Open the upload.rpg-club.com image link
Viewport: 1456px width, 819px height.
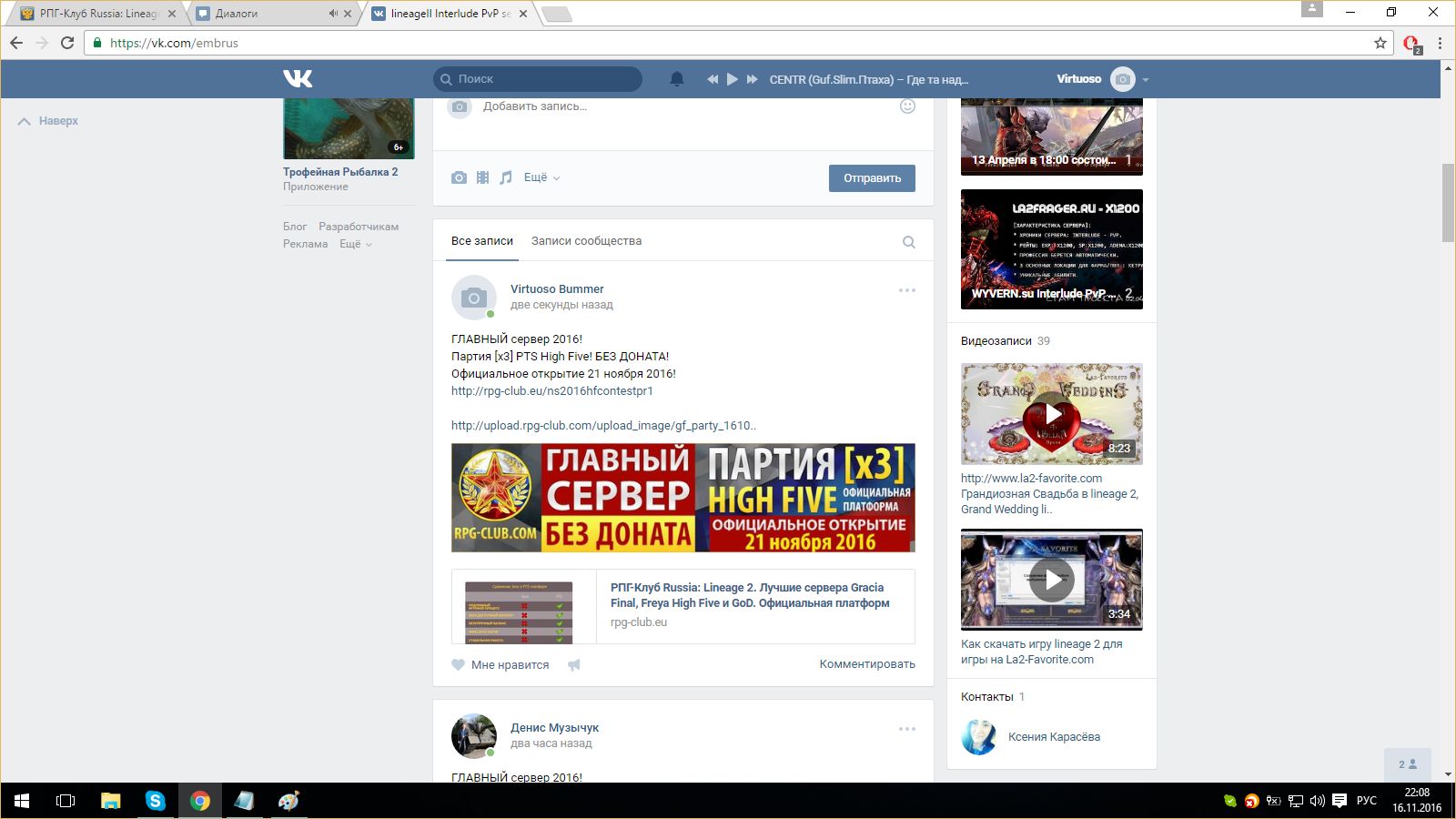(603, 426)
